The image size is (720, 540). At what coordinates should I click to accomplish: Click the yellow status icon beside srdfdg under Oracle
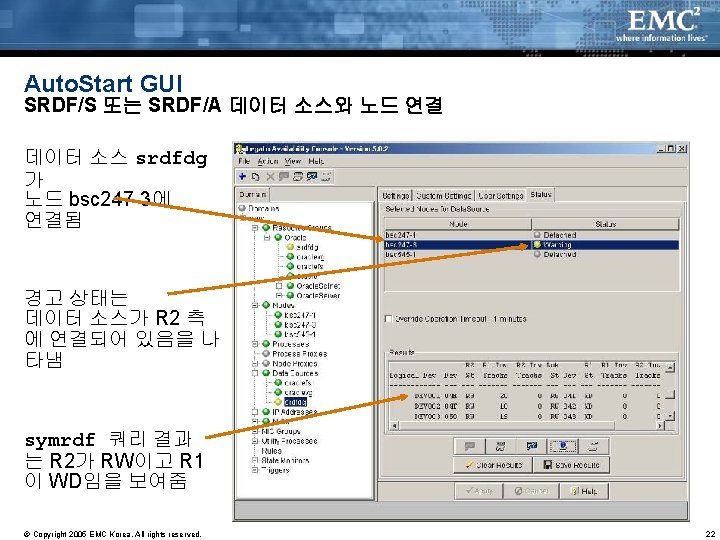tap(290, 247)
